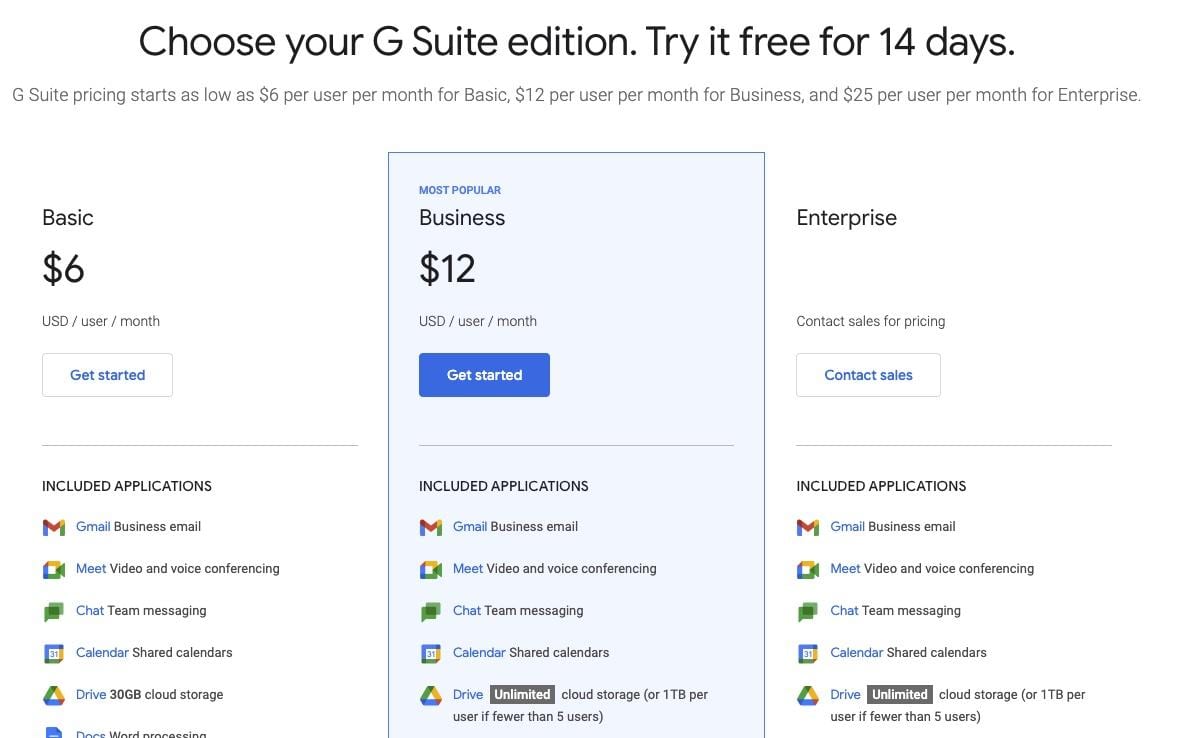Click the Meet icon in the Basic plan
The height and width of the screenshot is (738, 1186).
tap(54, 568)
